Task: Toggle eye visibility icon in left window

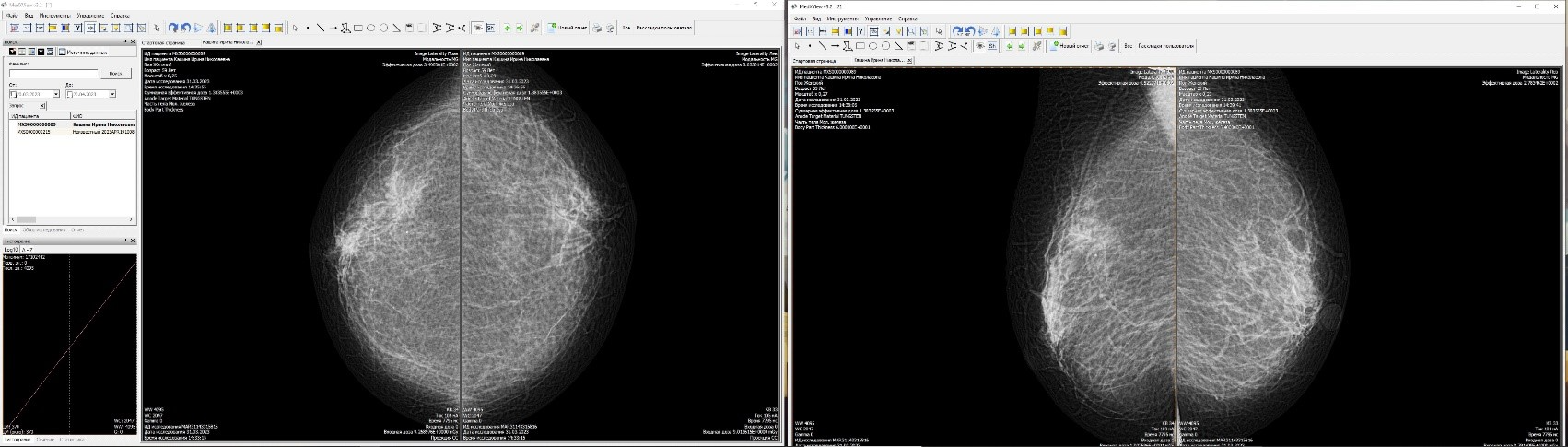Action: (x=477, y=28)
